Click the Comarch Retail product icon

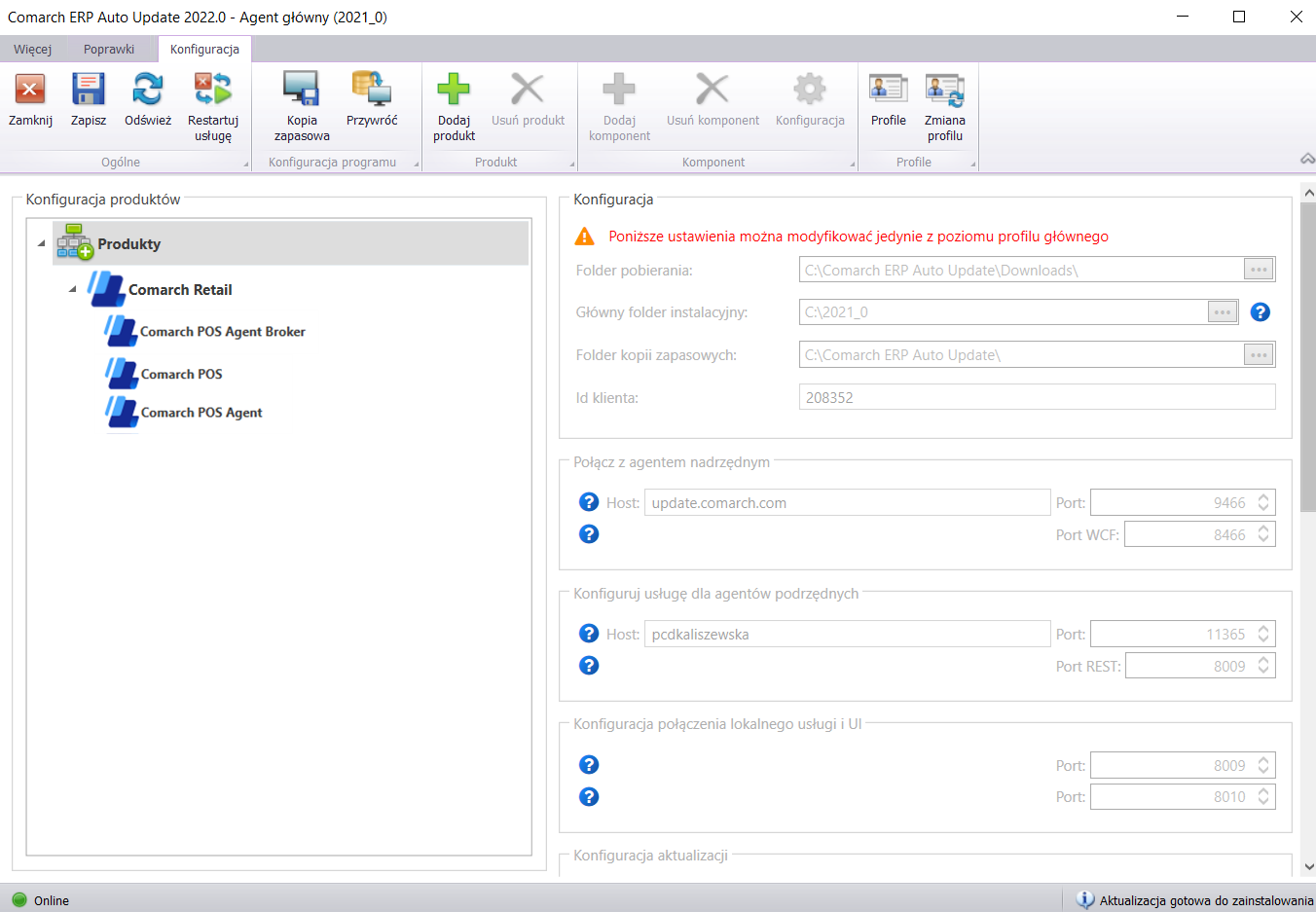[x=106, y=289]
